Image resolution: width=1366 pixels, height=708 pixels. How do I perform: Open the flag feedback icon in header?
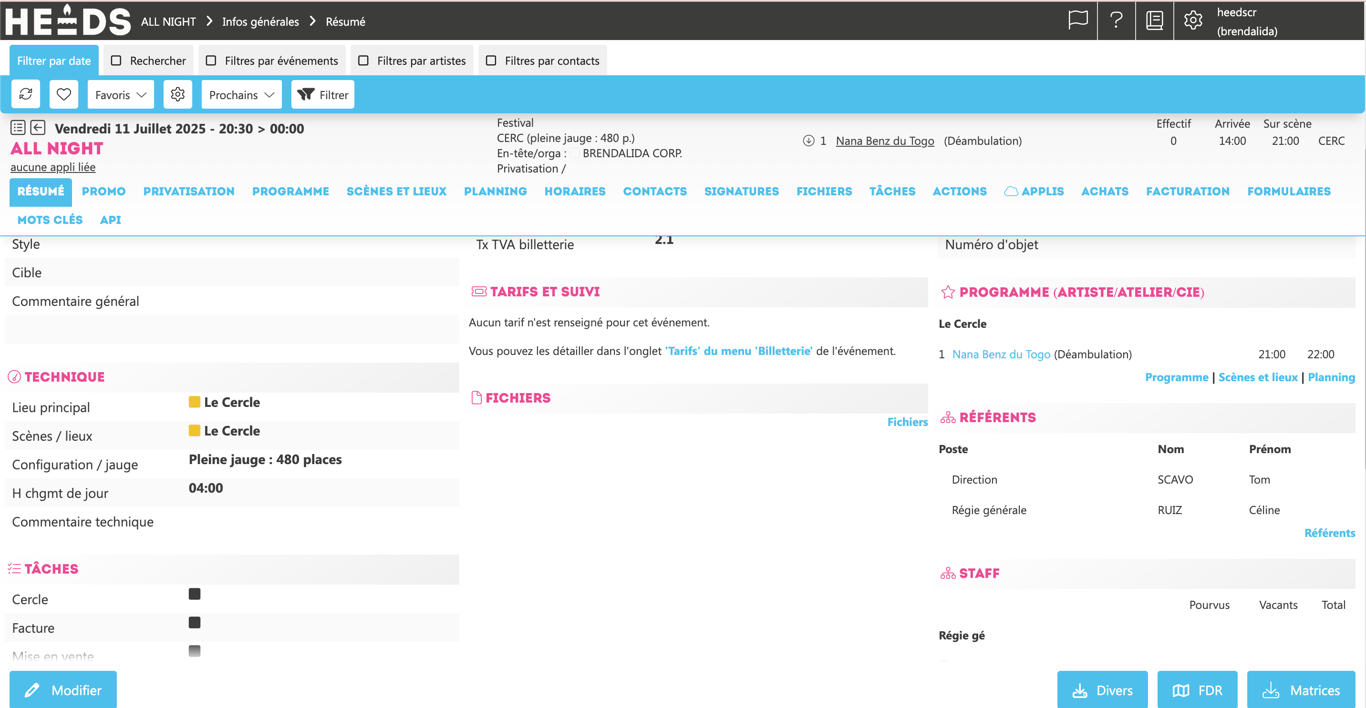tap(1078, 20)
